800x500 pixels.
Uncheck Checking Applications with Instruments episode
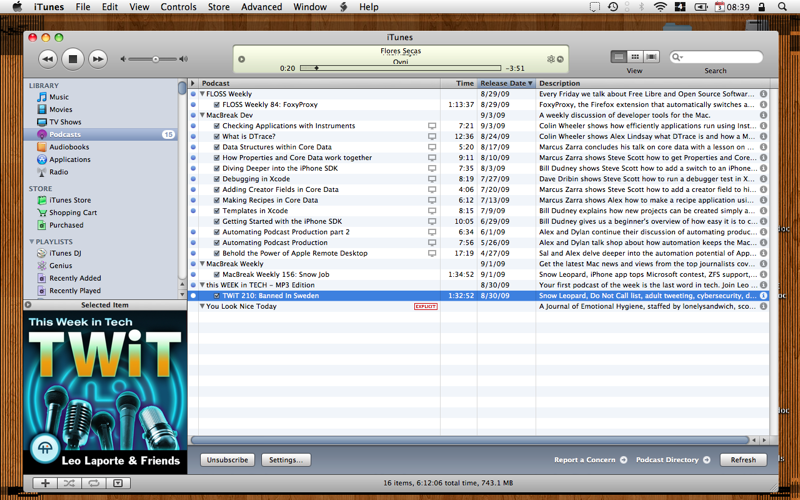[x=217, y=126]
